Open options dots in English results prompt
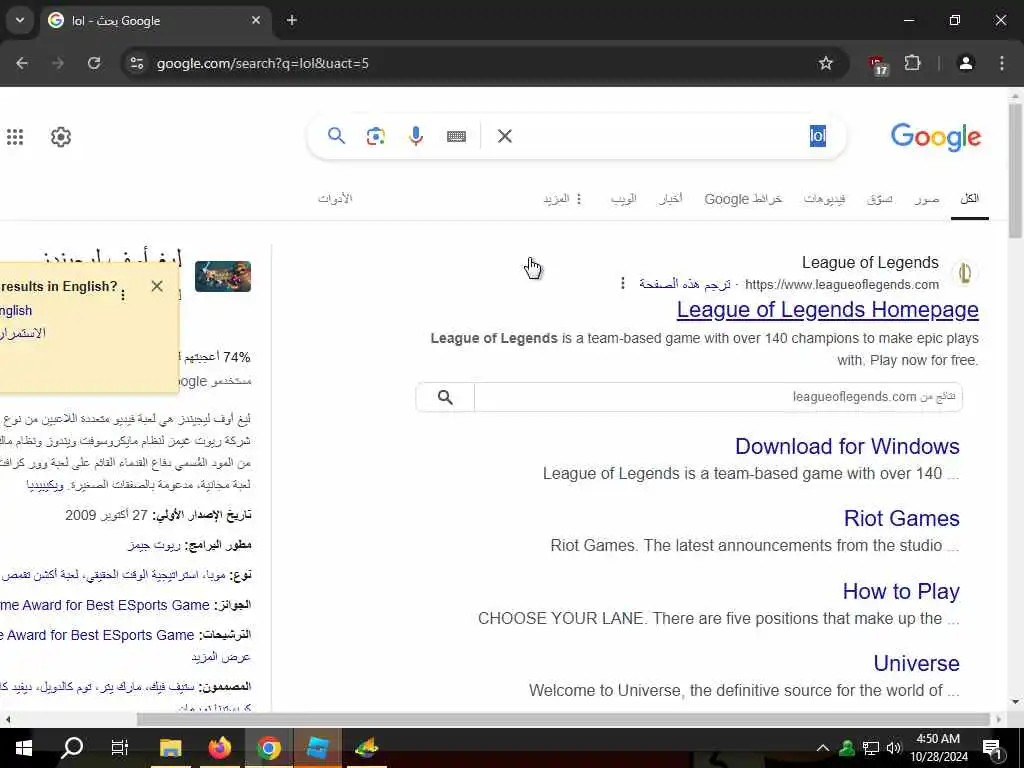Viewport: 1024px width, 768px height. (x=123, y=295)
